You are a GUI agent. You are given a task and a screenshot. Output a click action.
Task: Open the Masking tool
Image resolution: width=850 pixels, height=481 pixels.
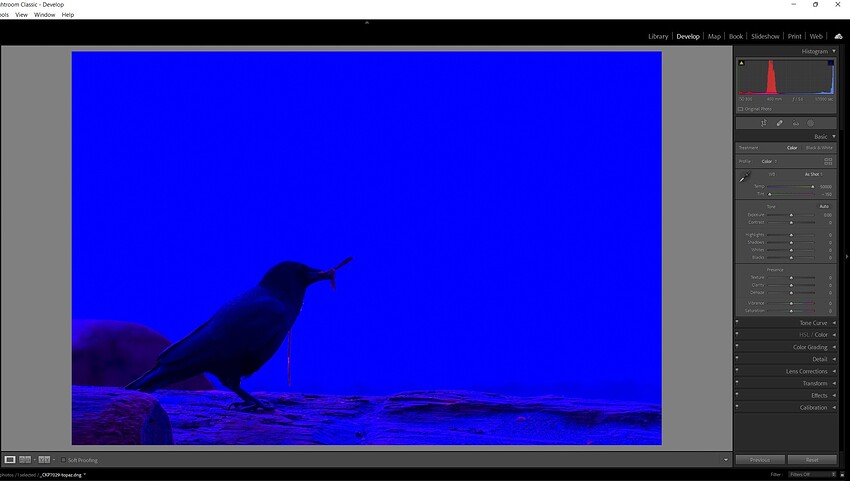coord(811,124)
